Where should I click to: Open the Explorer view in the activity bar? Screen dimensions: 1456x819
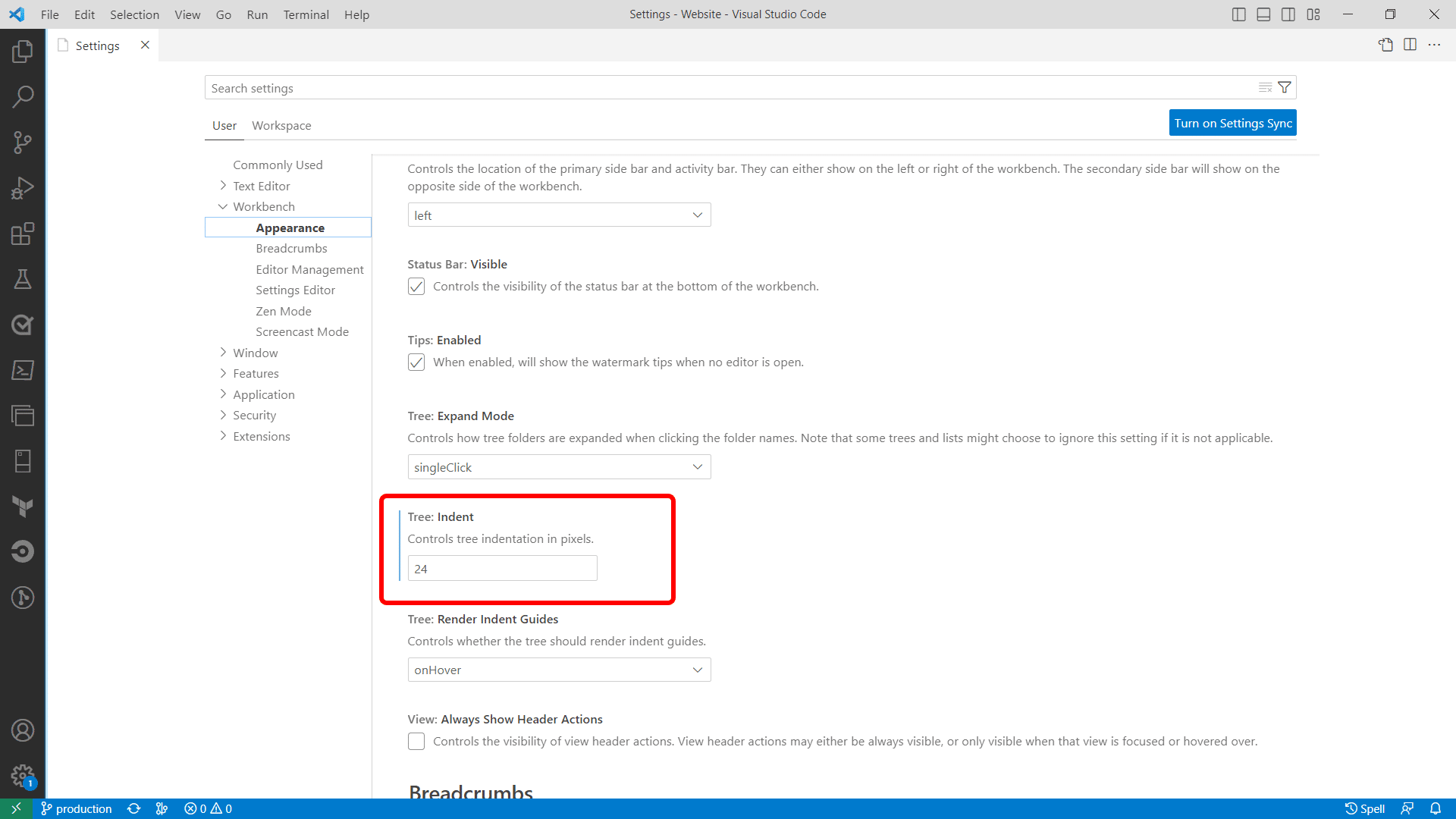pyautogui.click(x=23, y=52)
